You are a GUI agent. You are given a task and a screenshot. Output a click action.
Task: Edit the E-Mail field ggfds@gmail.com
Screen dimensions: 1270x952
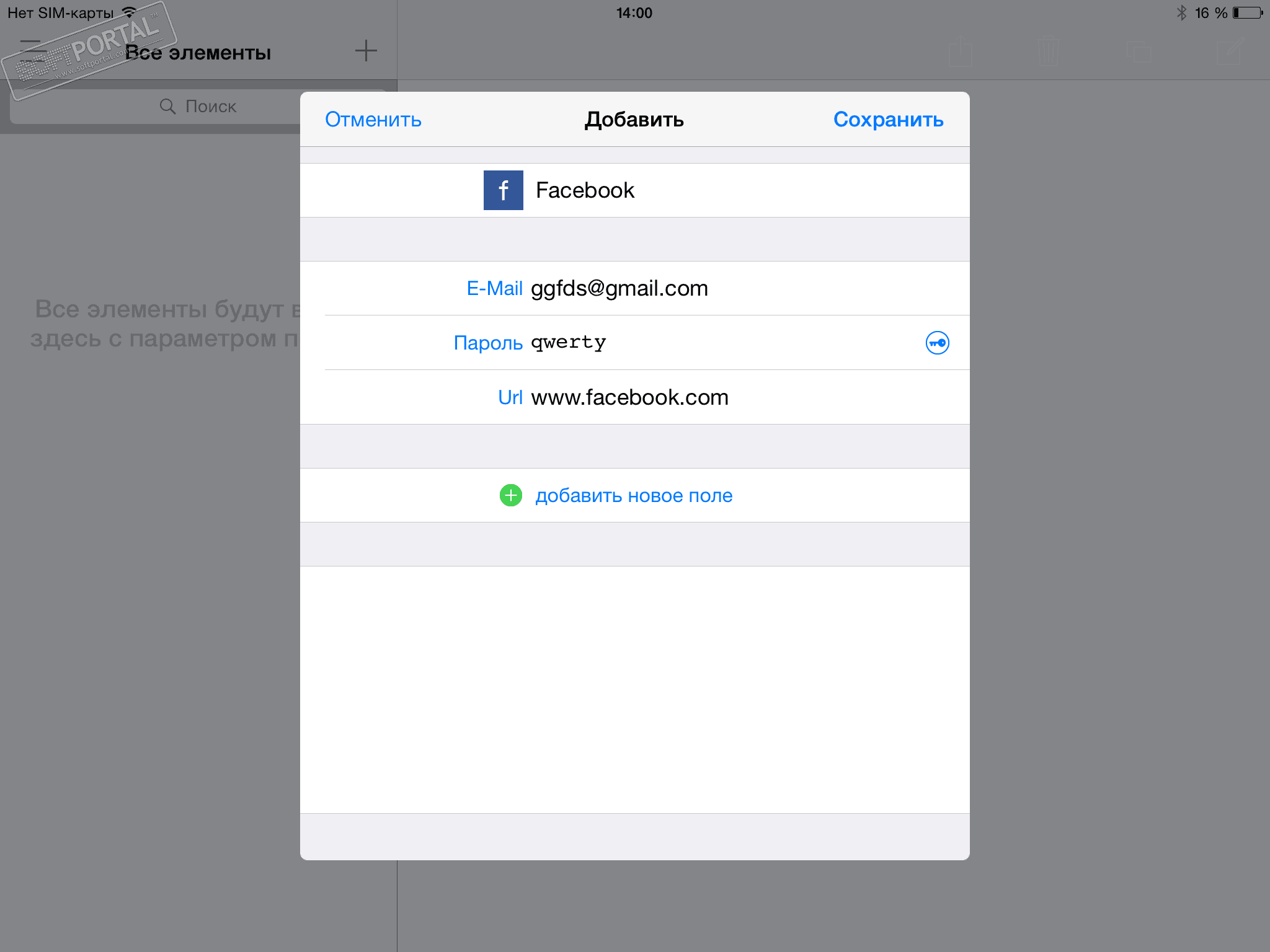(635, 288)
